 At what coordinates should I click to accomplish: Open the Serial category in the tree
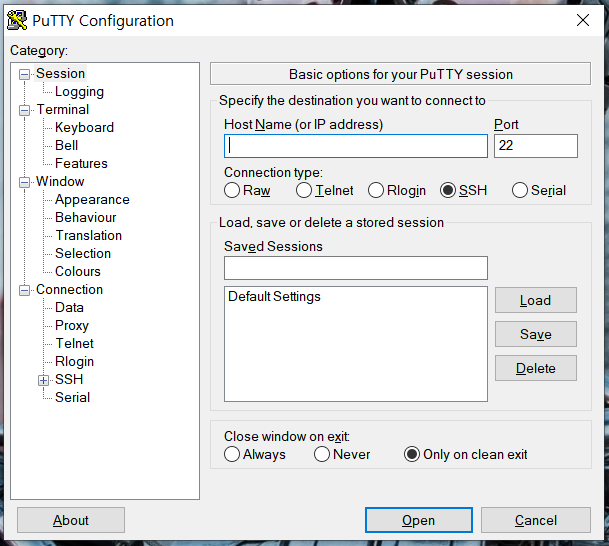[x=72, y=397]
